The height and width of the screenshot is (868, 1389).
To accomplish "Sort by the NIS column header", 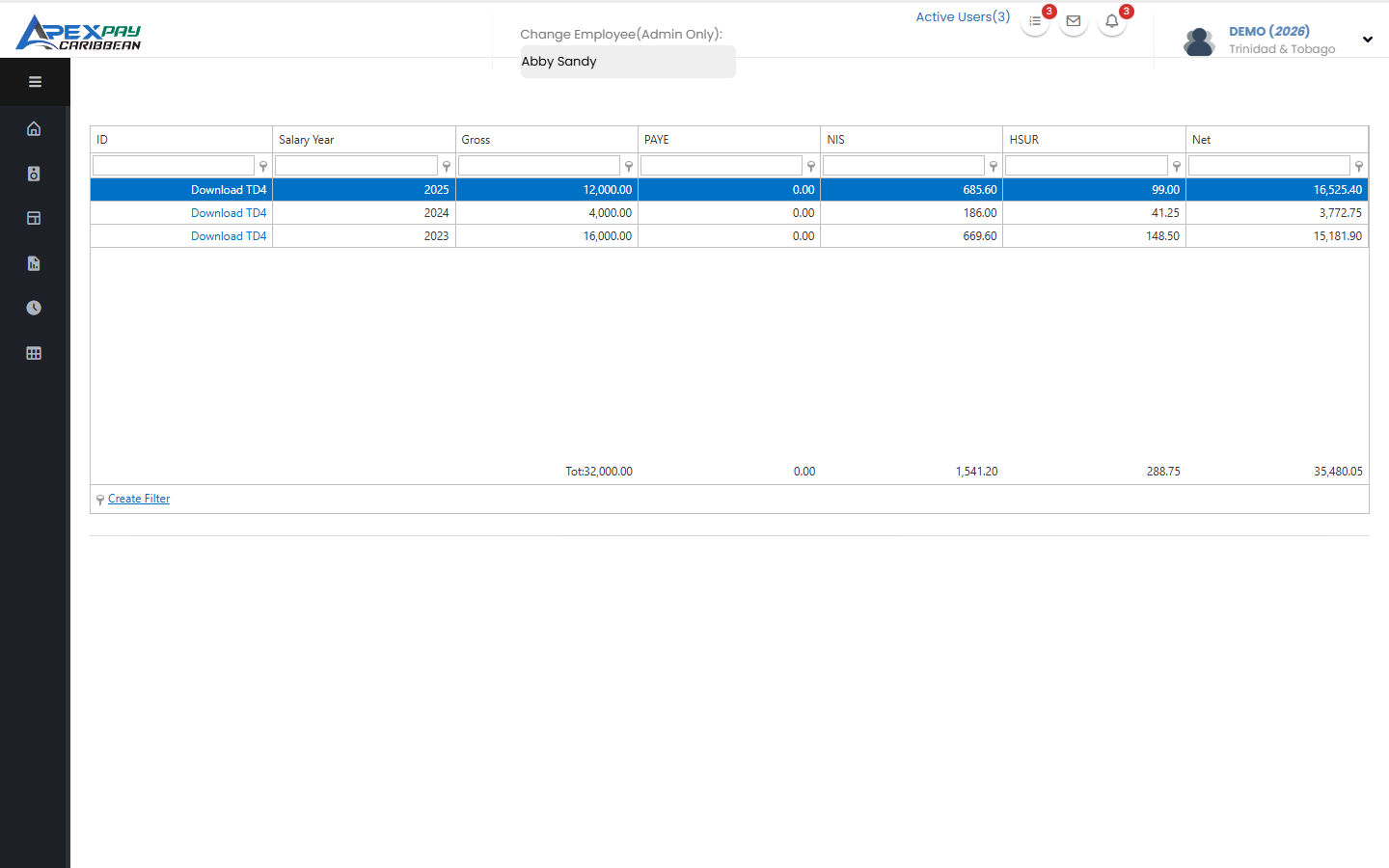I will pos(912,140).
